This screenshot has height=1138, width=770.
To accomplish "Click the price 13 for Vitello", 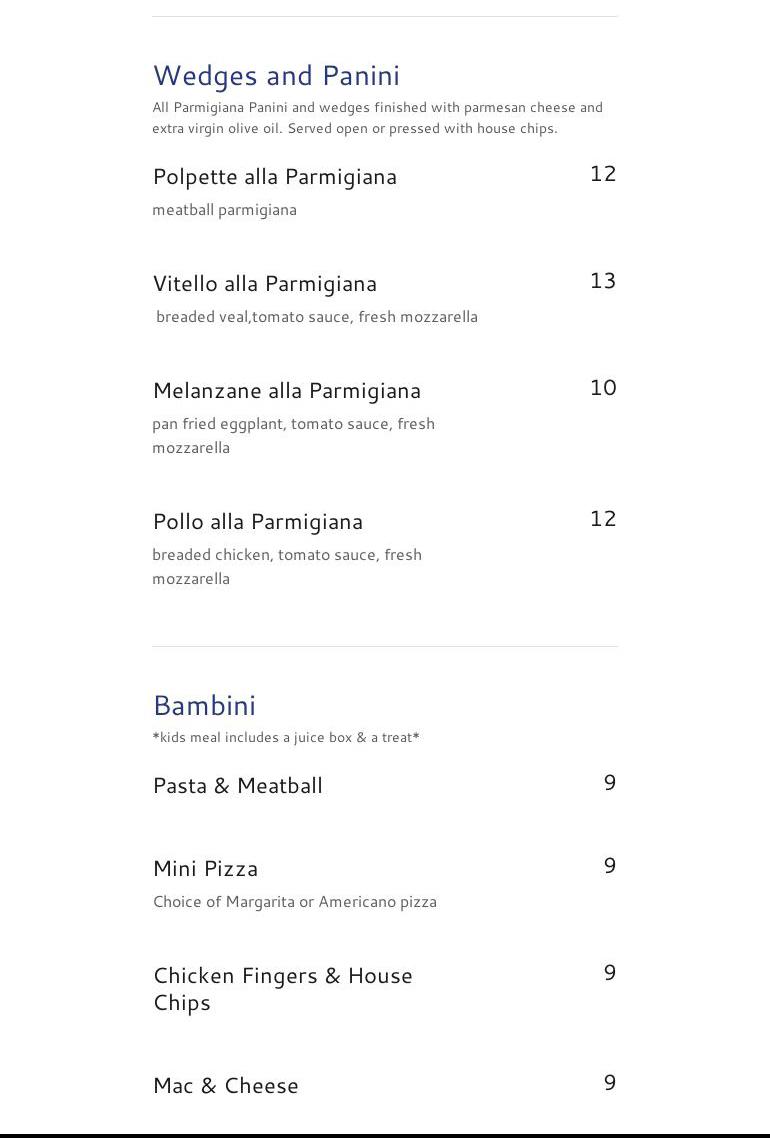I will pyautogui.click(x=603, y=281).
